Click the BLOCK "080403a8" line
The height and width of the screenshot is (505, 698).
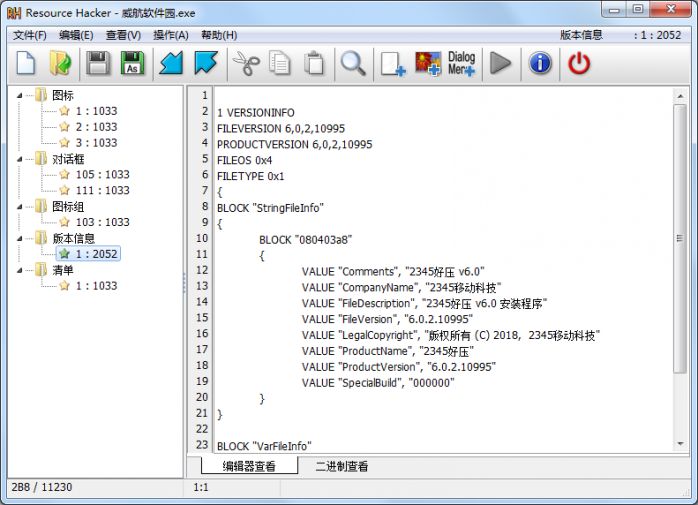(x=305, y=240)
